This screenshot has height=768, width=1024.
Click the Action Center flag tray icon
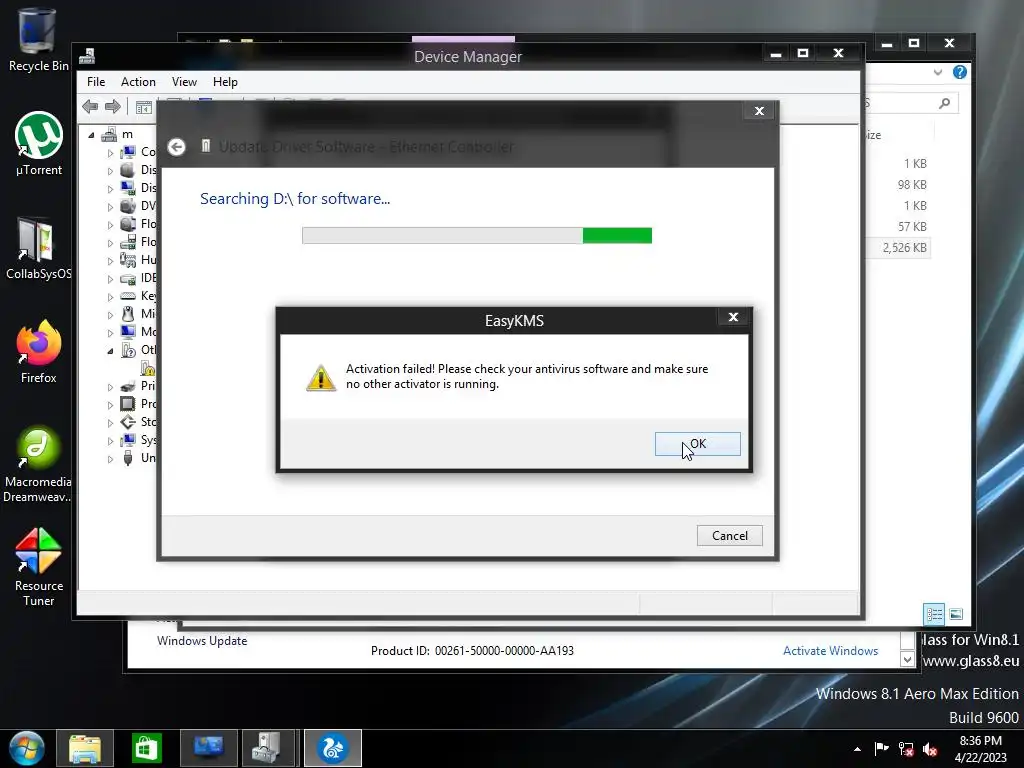click(882, 749)
